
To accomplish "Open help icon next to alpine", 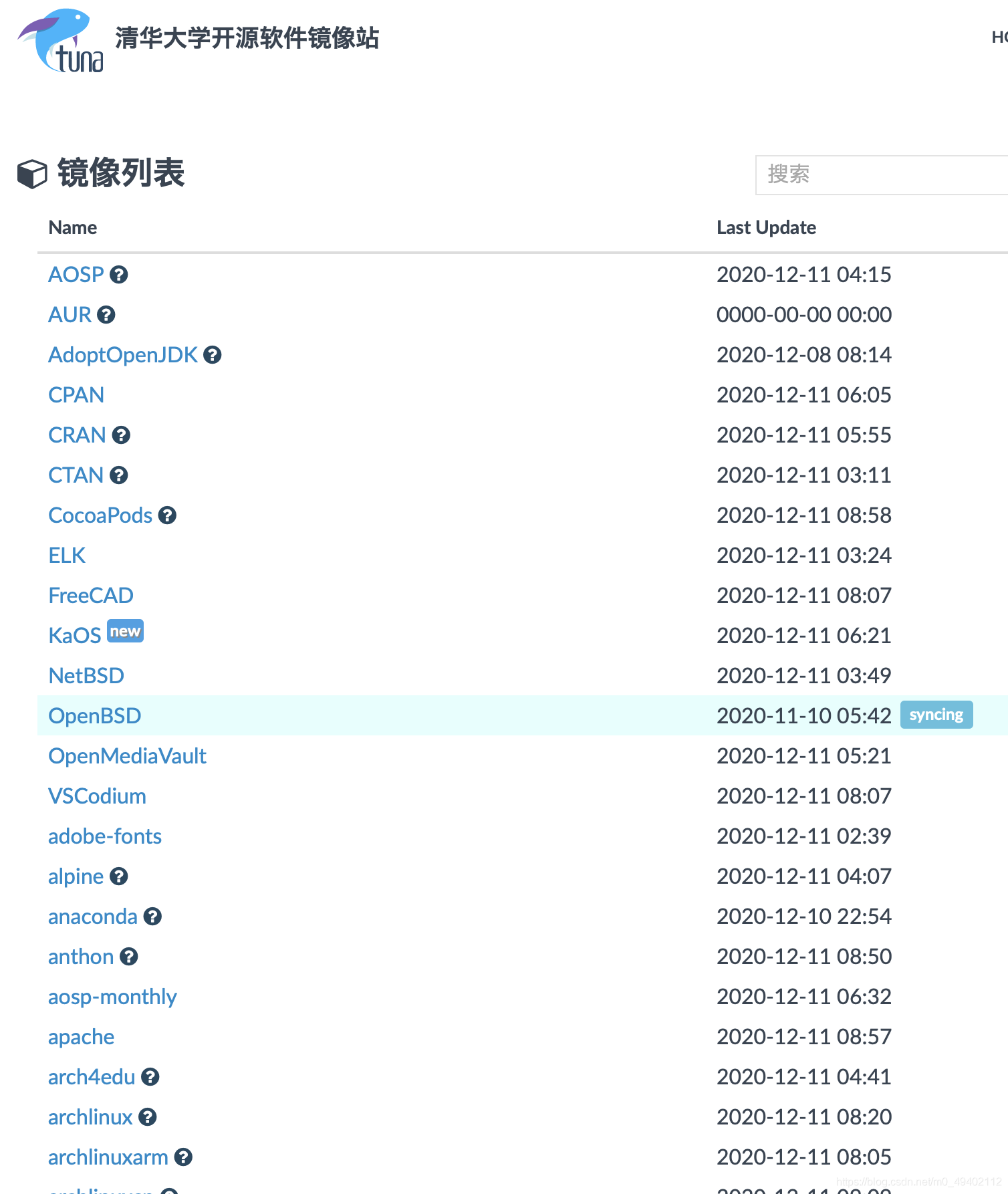I will (x=119, y=876).
